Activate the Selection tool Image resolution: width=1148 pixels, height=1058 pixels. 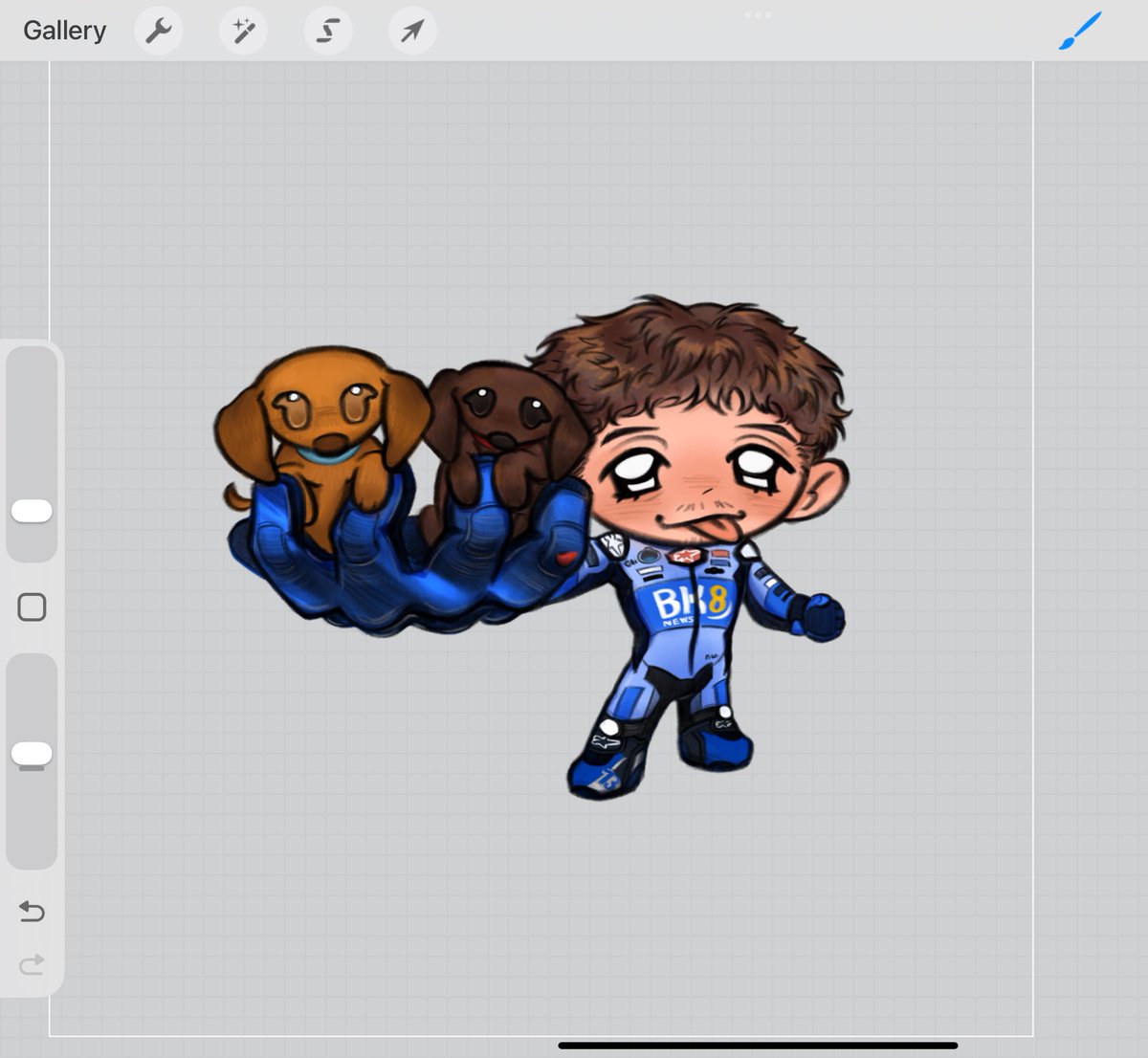coord(328,31)
